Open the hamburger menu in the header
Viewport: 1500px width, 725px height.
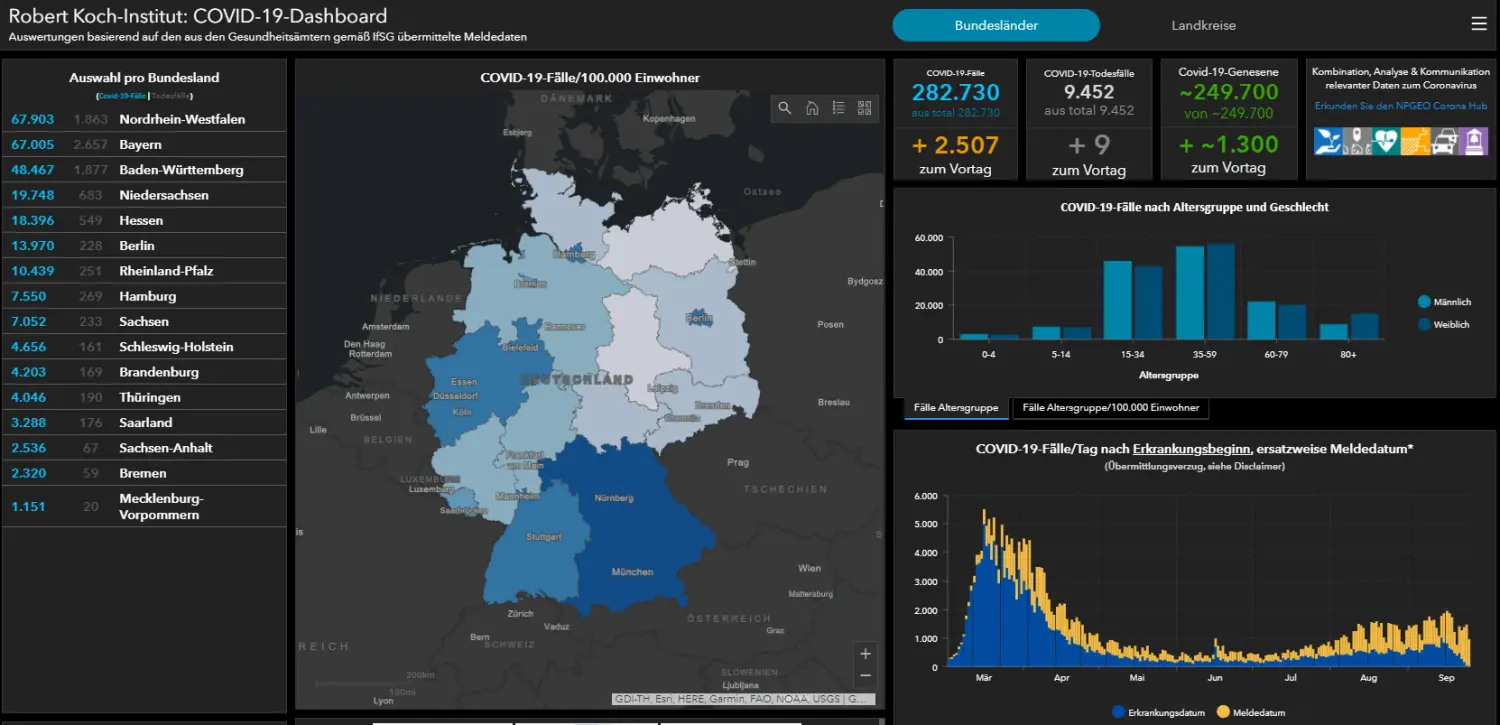(1479, 24)
